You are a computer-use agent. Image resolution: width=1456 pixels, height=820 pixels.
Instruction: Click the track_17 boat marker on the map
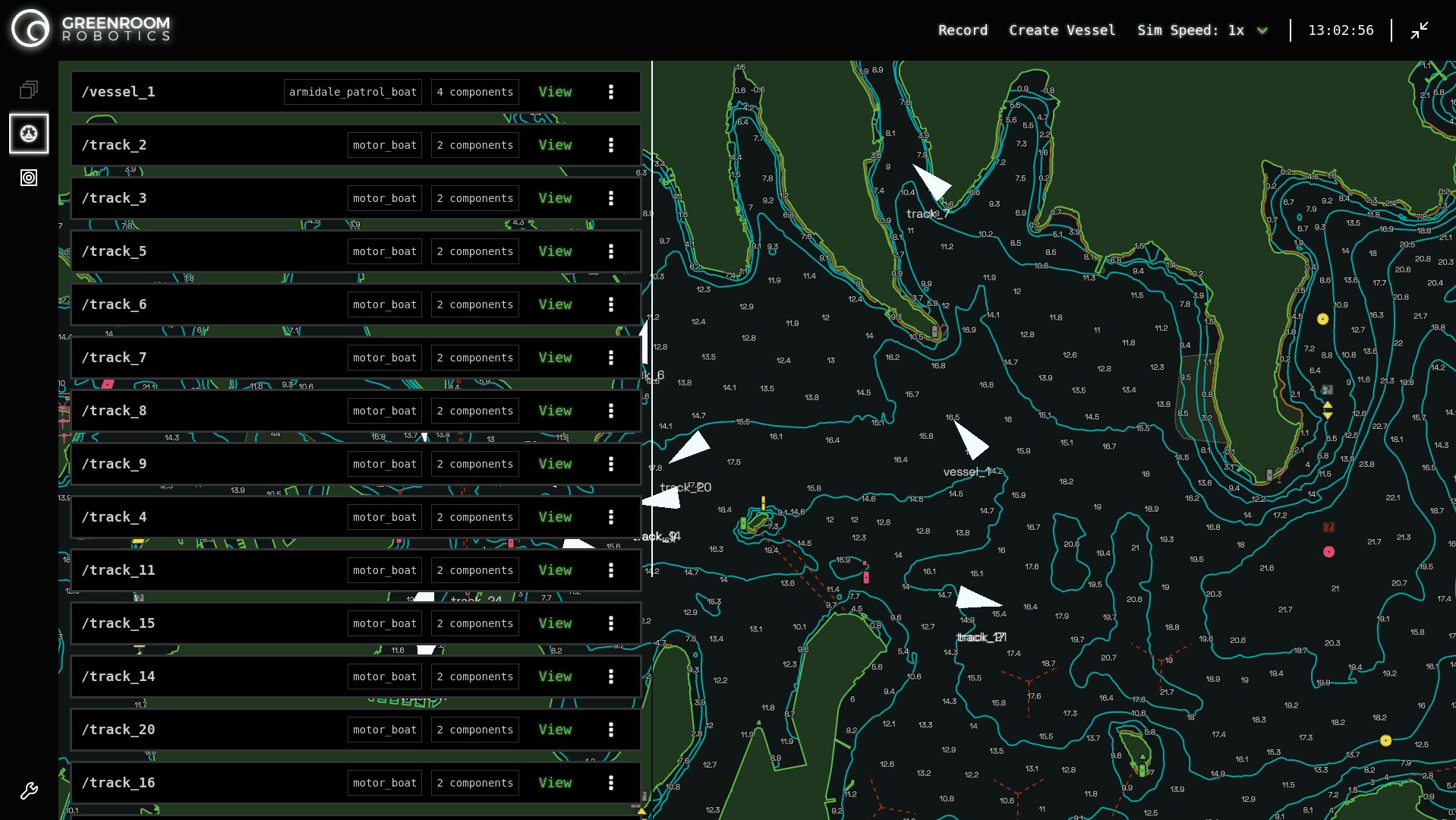977,598
